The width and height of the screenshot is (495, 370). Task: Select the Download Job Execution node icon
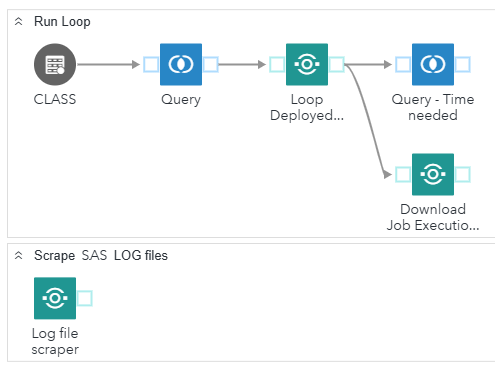coord(433,174)
